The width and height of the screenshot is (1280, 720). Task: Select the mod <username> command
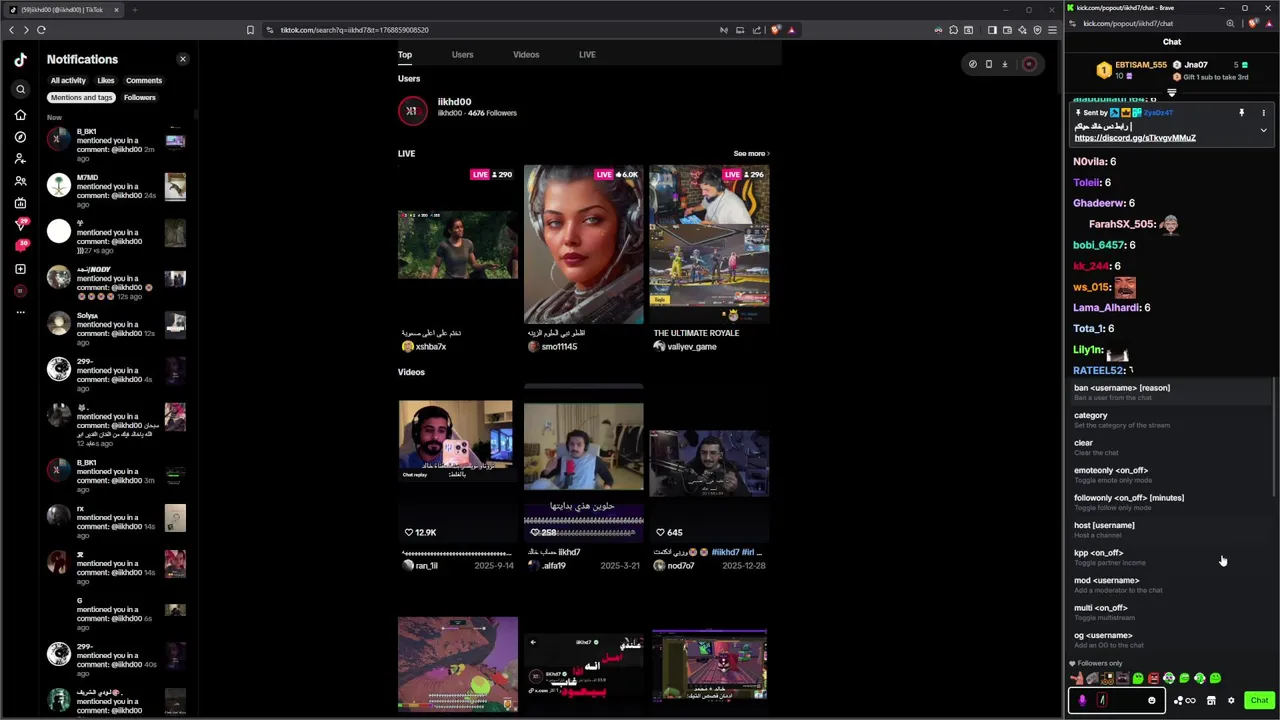[1170, 584]
